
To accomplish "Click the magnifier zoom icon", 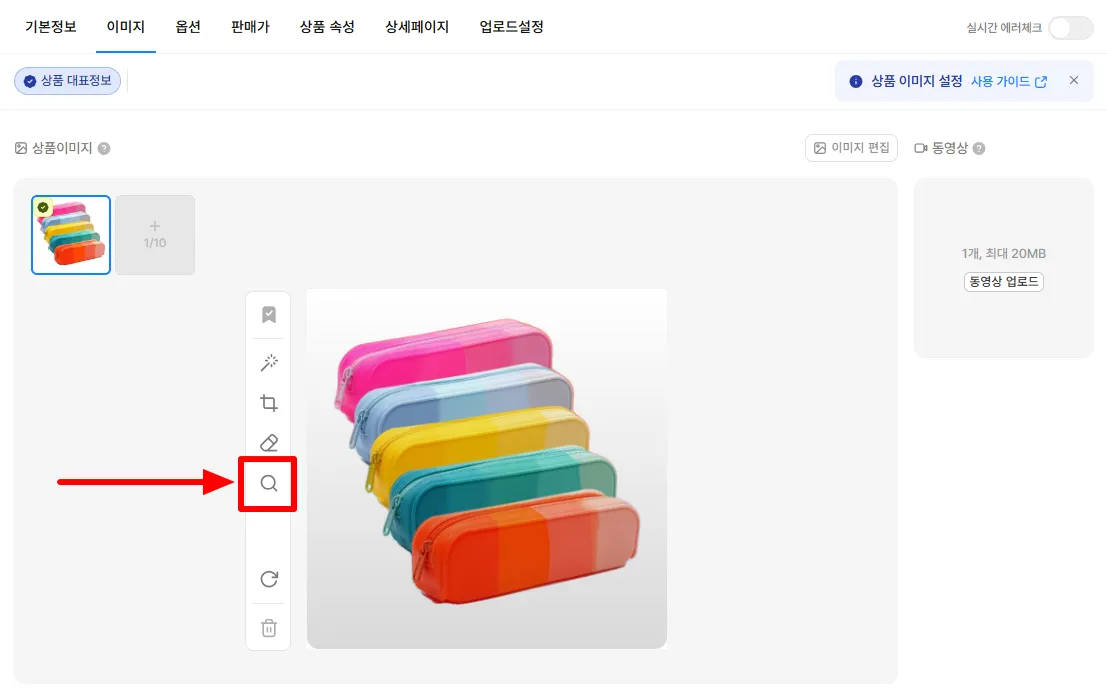I will click(269, 484).
